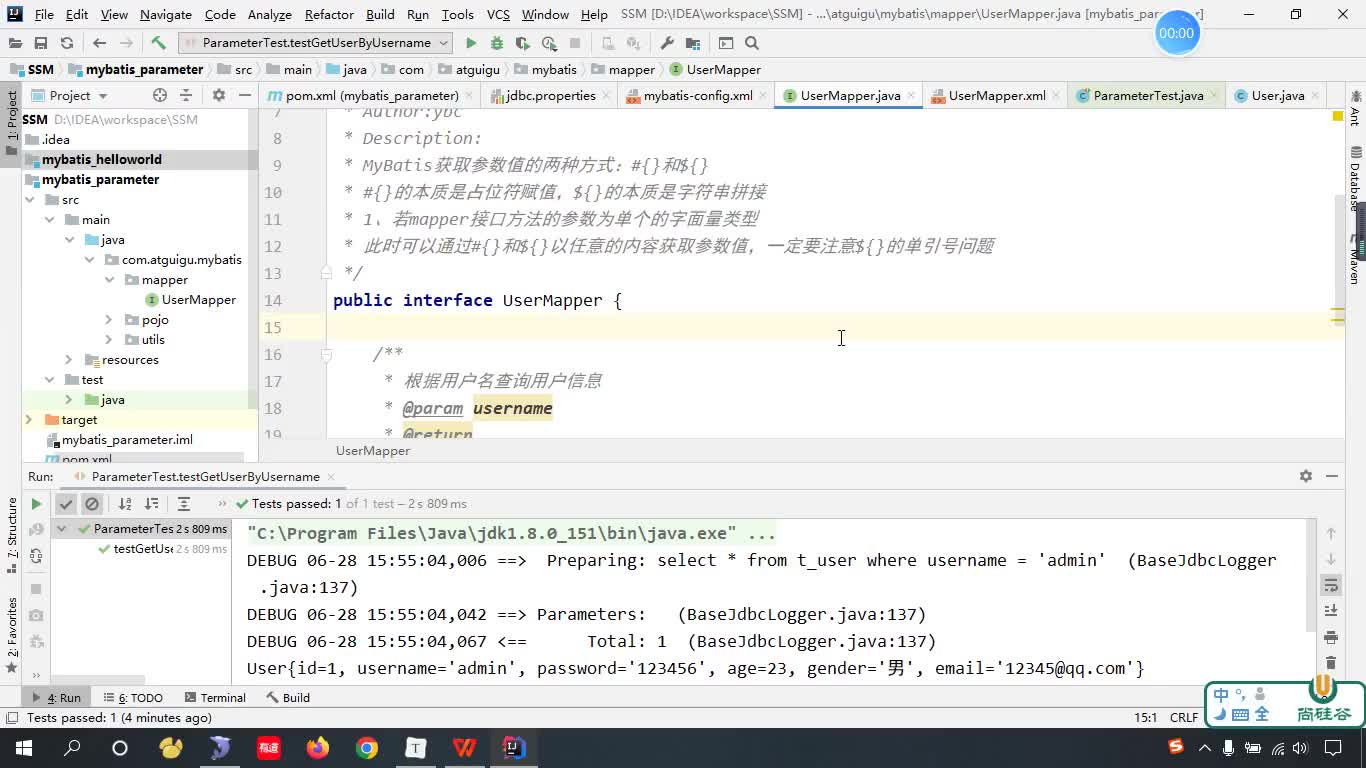1366x768 pixels.
Task: Toggle the Database side panel
Action: [1355, 178]
